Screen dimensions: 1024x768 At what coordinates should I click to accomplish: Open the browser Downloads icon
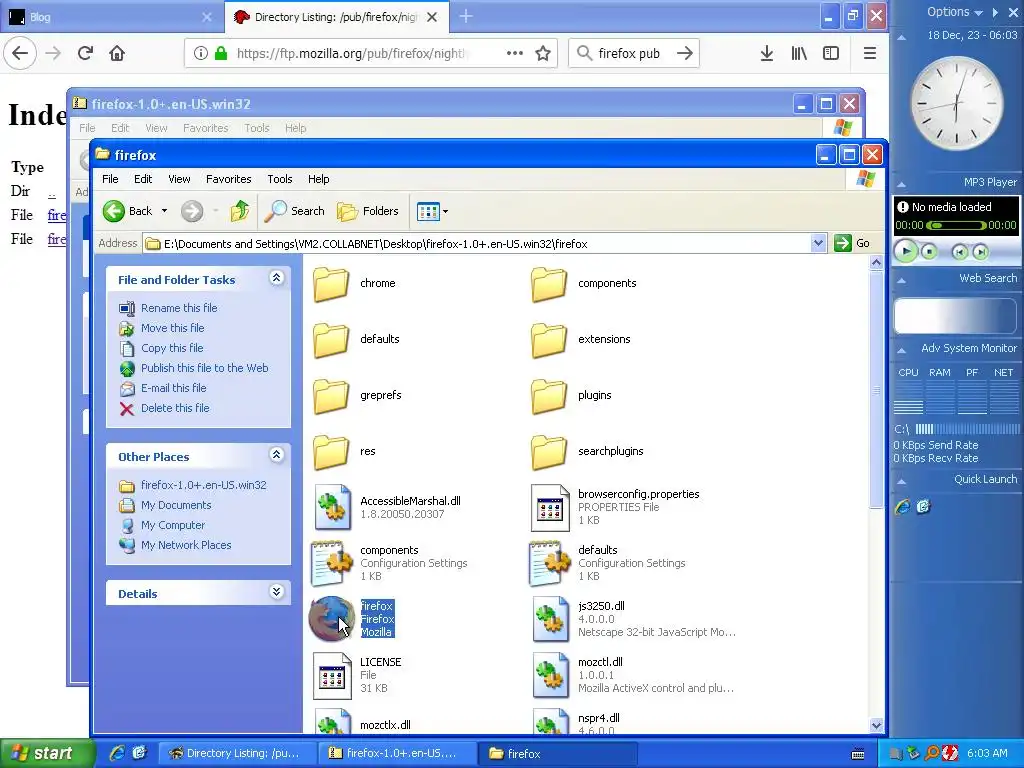click(767, 53)
